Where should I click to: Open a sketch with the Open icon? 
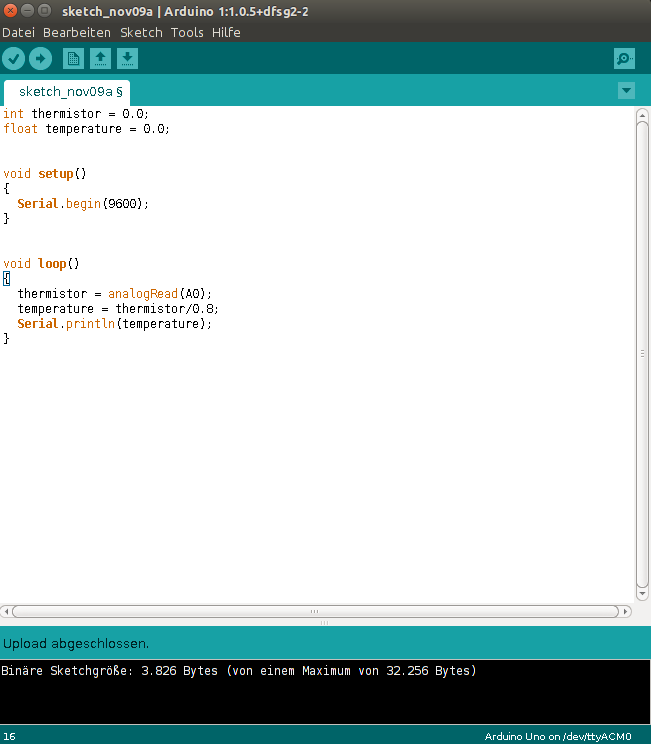[100, 59]
